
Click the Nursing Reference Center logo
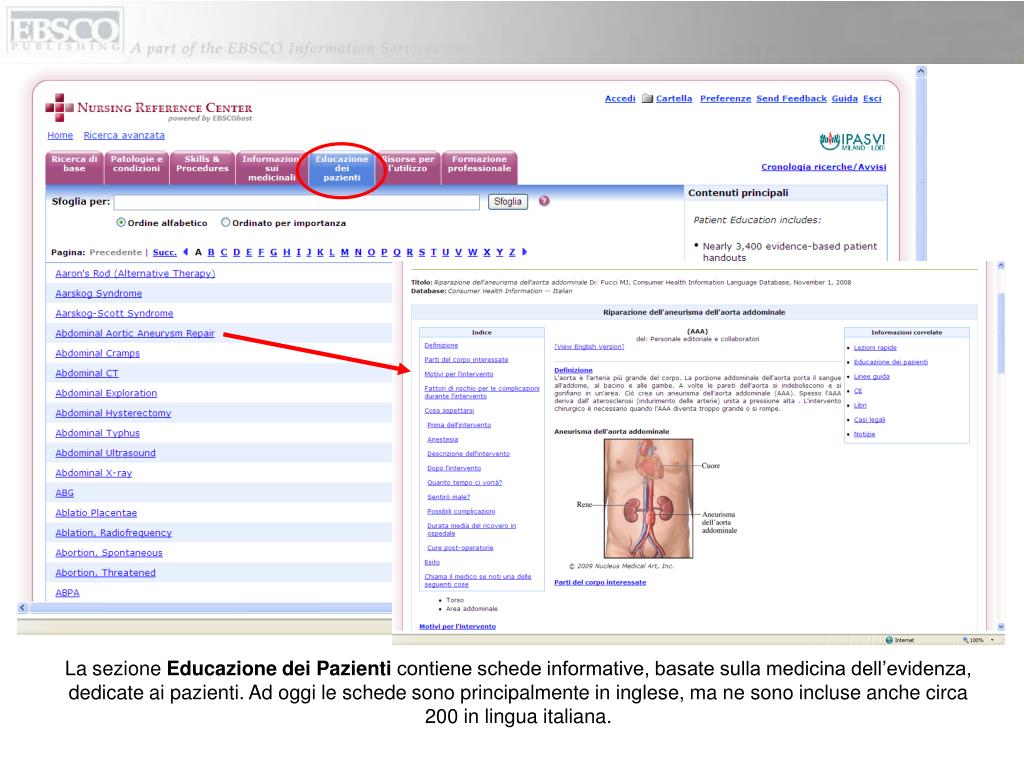point(149,108)
